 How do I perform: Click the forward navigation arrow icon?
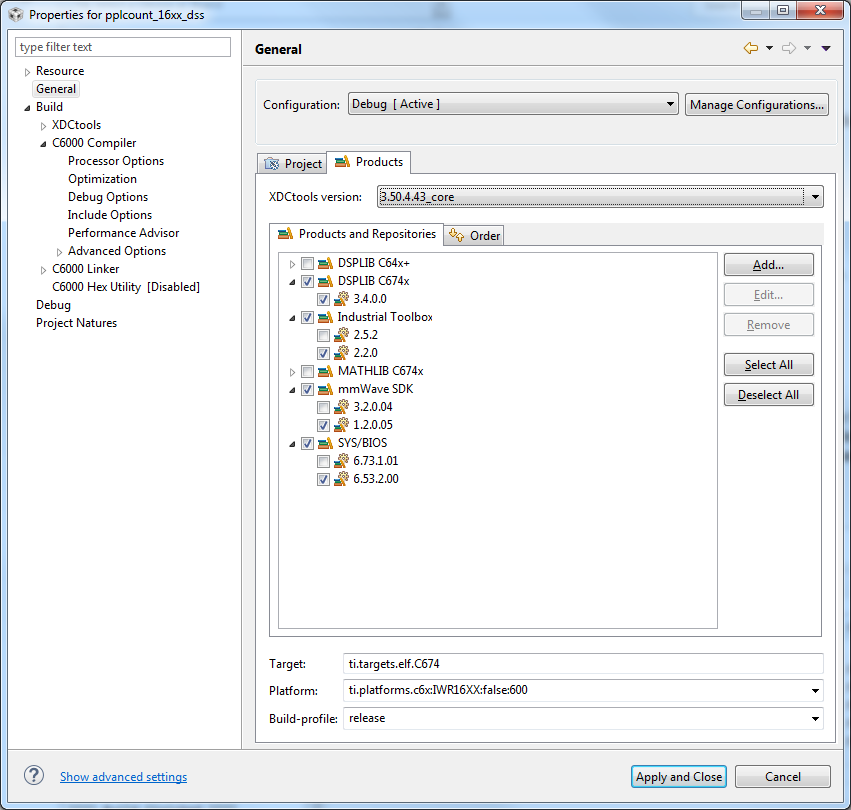pyautogui.click(x=789, y=48)
